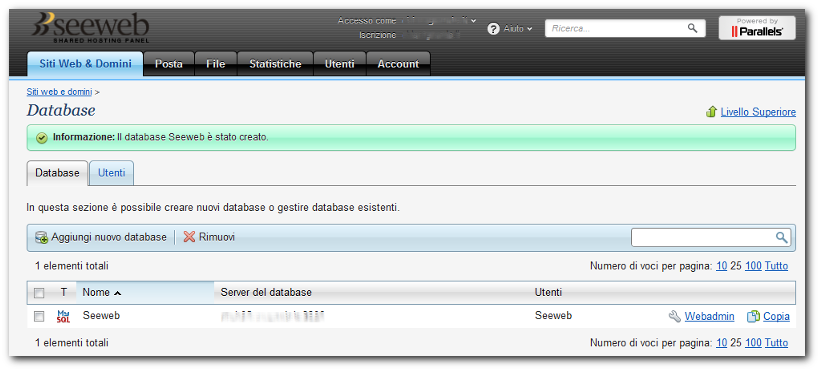
Task: Click the Utenti column header
Action: pyautogui.click(x=548, y=292)
